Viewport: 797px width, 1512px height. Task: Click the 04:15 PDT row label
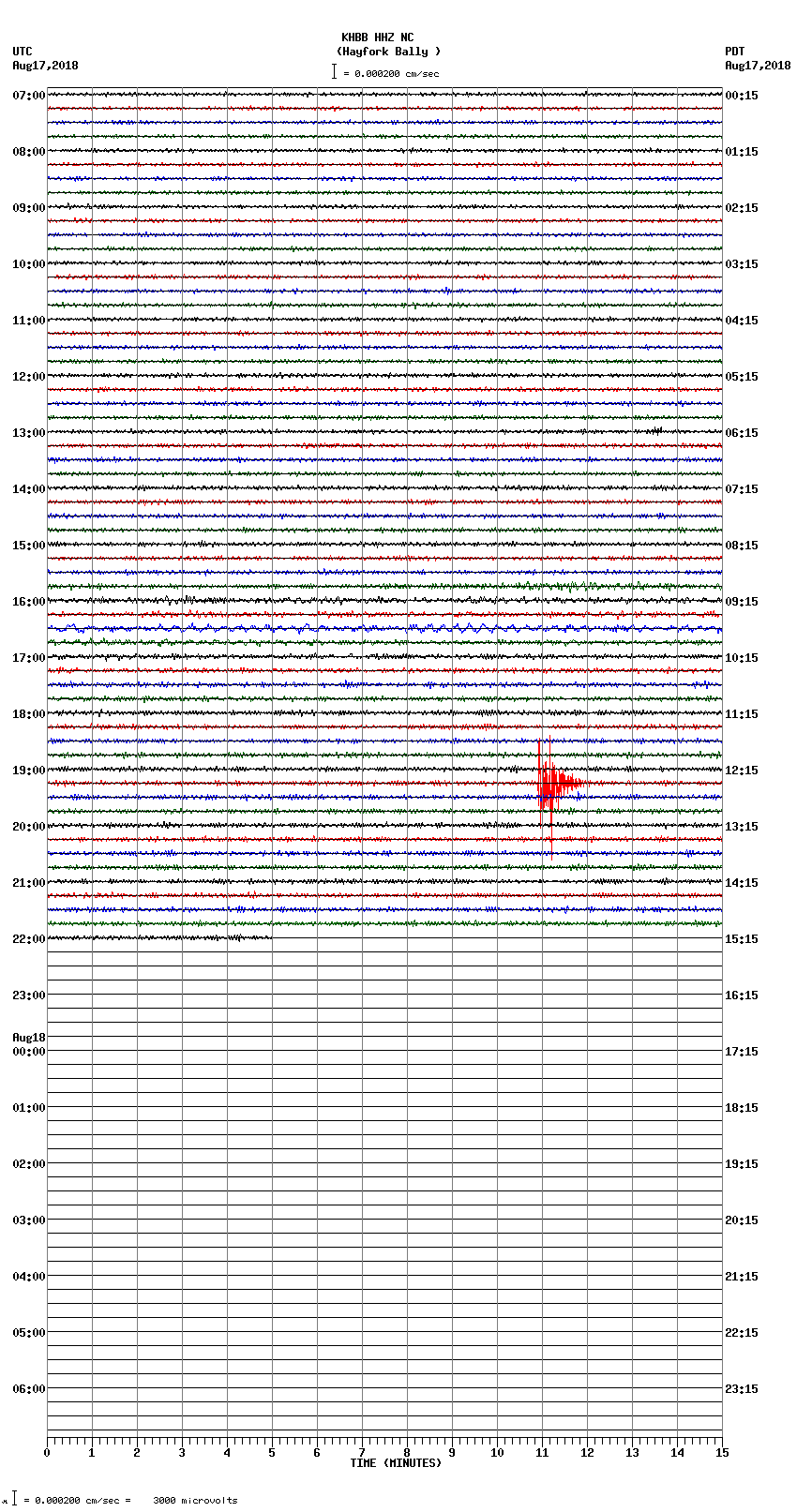[742, 321]
